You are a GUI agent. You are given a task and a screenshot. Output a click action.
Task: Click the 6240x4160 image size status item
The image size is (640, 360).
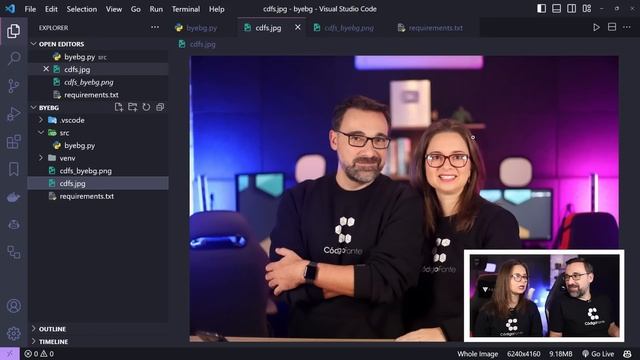[x=523, y=354]
